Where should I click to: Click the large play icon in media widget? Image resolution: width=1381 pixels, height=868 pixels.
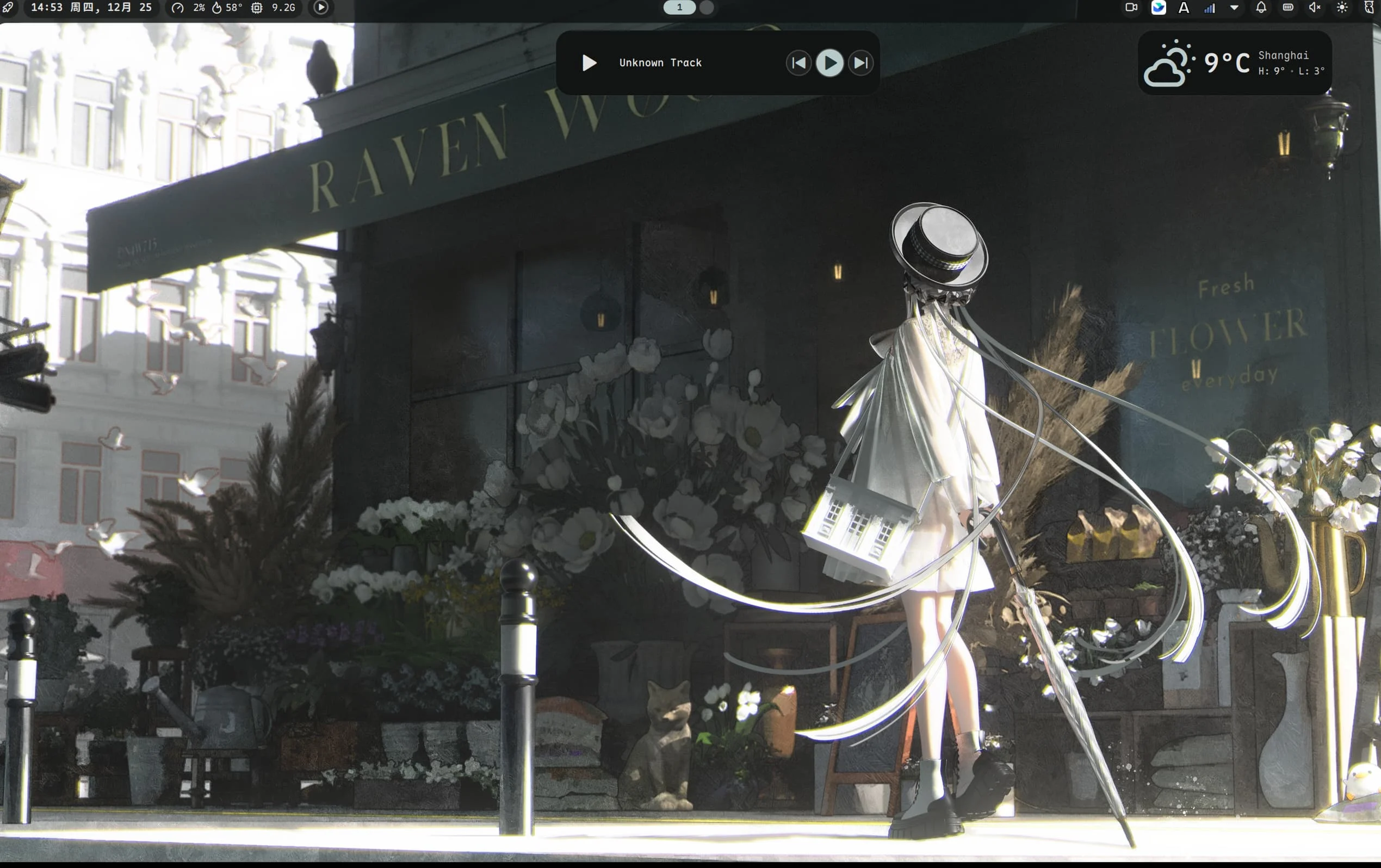coord(589,63)
